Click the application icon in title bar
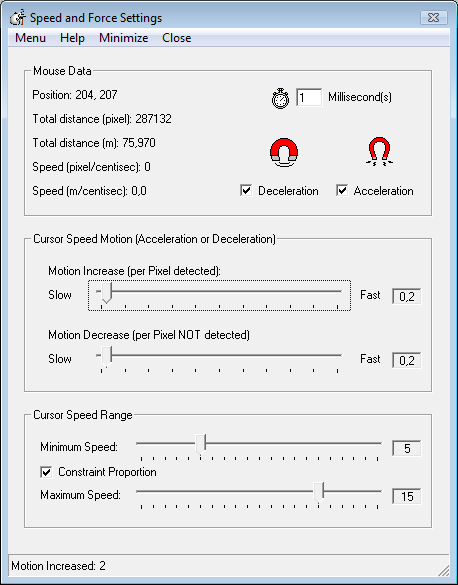Viewport: 458px width, 585px height. tap(18, 18)
